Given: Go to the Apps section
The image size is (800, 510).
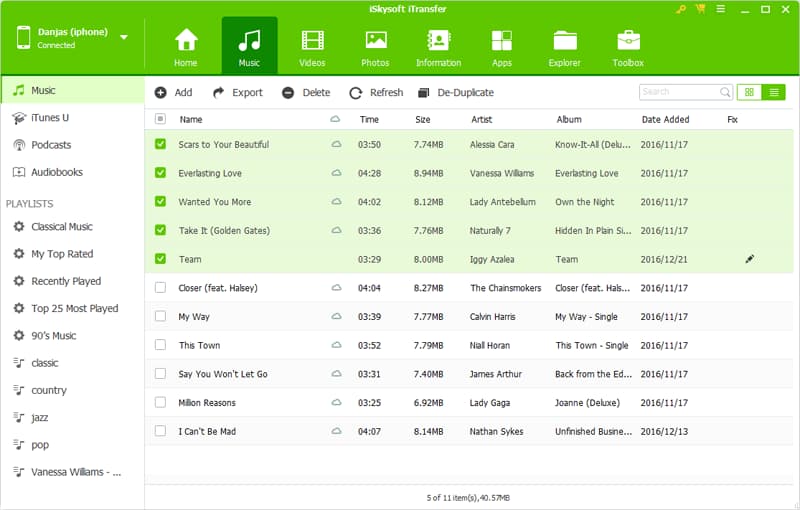Looking at the screenshot, I should 501,46.
